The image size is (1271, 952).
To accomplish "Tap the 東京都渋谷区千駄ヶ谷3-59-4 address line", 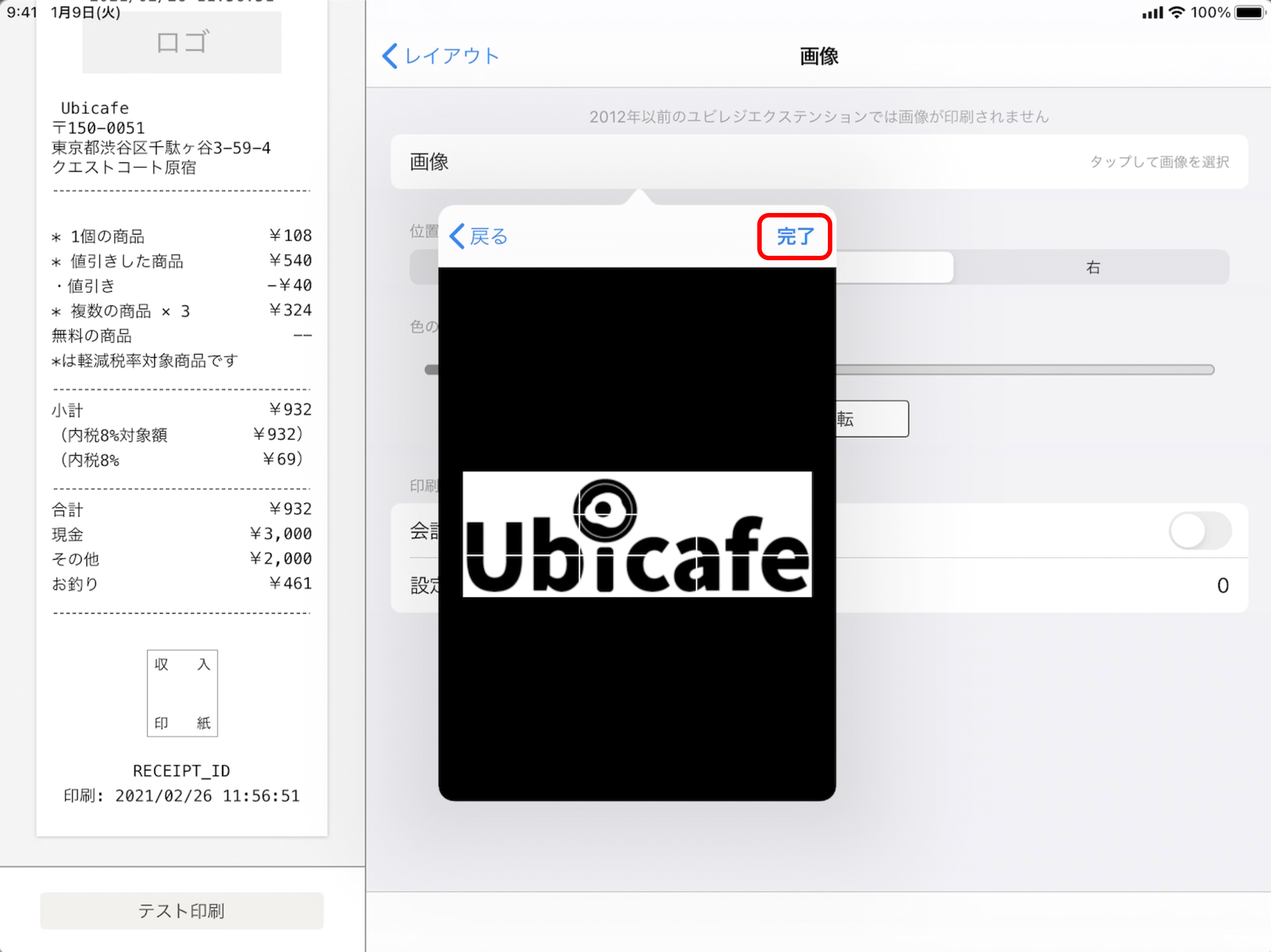I will pos(161,148).
